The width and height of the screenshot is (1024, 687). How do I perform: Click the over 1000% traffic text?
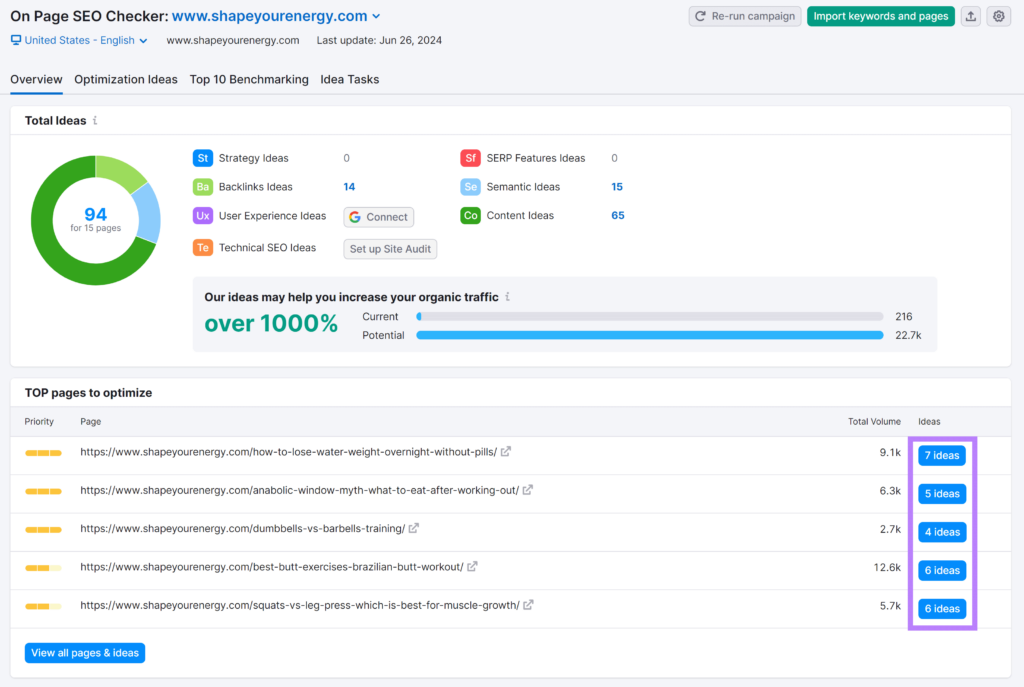click(x=271, y=323)
